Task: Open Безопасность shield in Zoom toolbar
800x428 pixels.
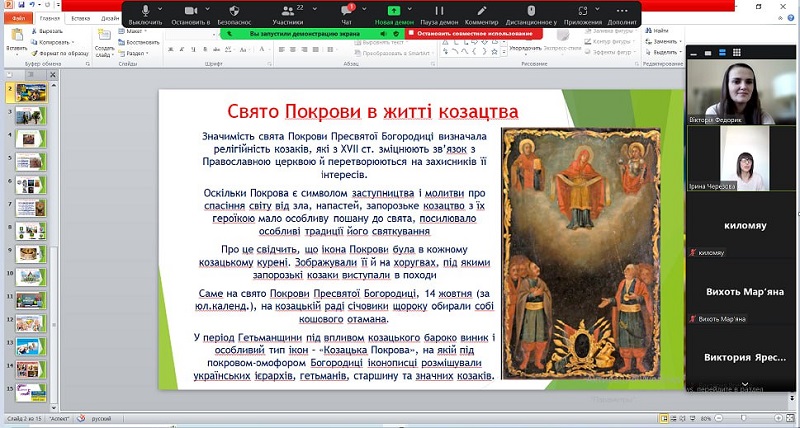Action: pos(234,14)
